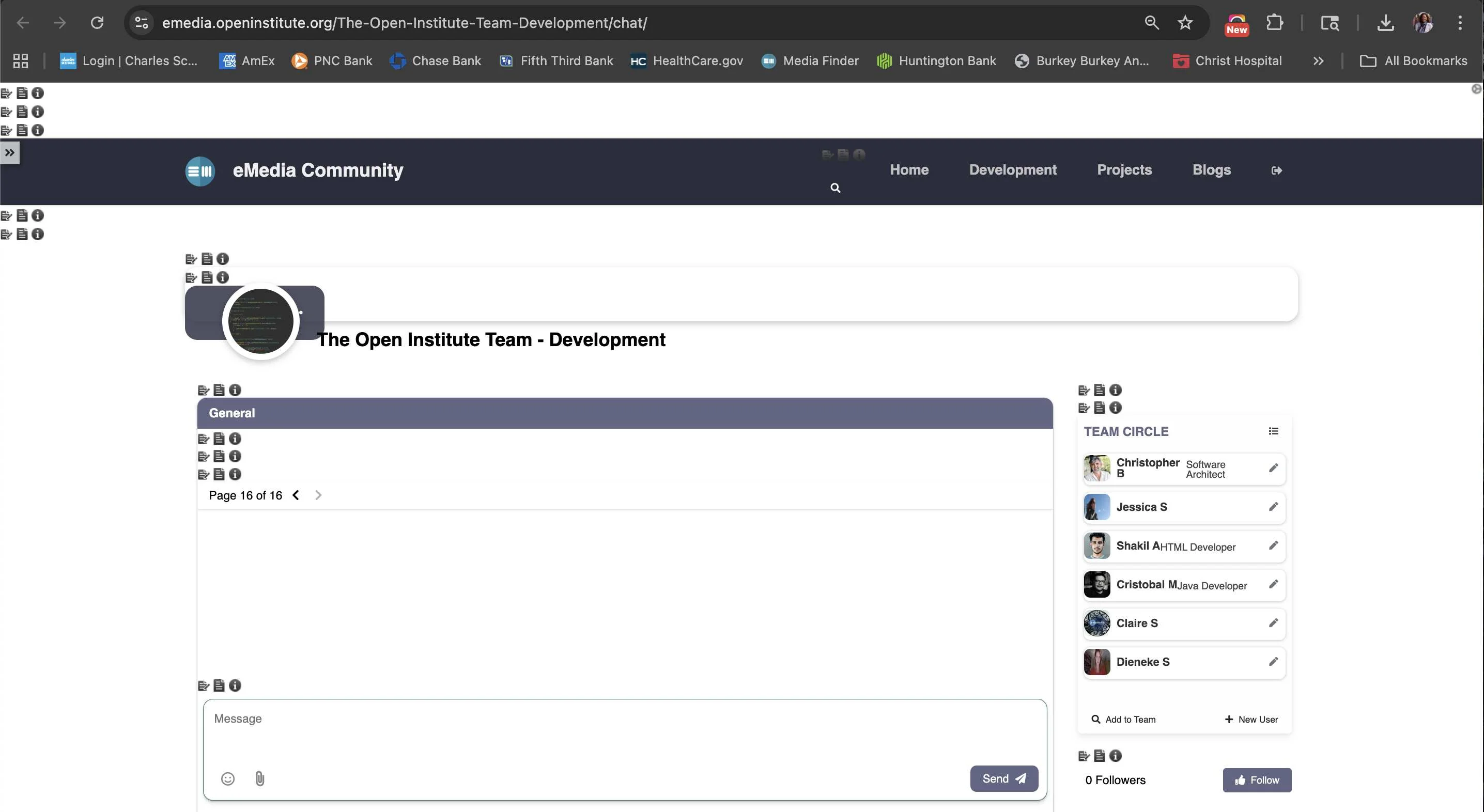Click the search magnifier in site header
The width and height of the screenshot is (1484, 812).
pos(835,188)
